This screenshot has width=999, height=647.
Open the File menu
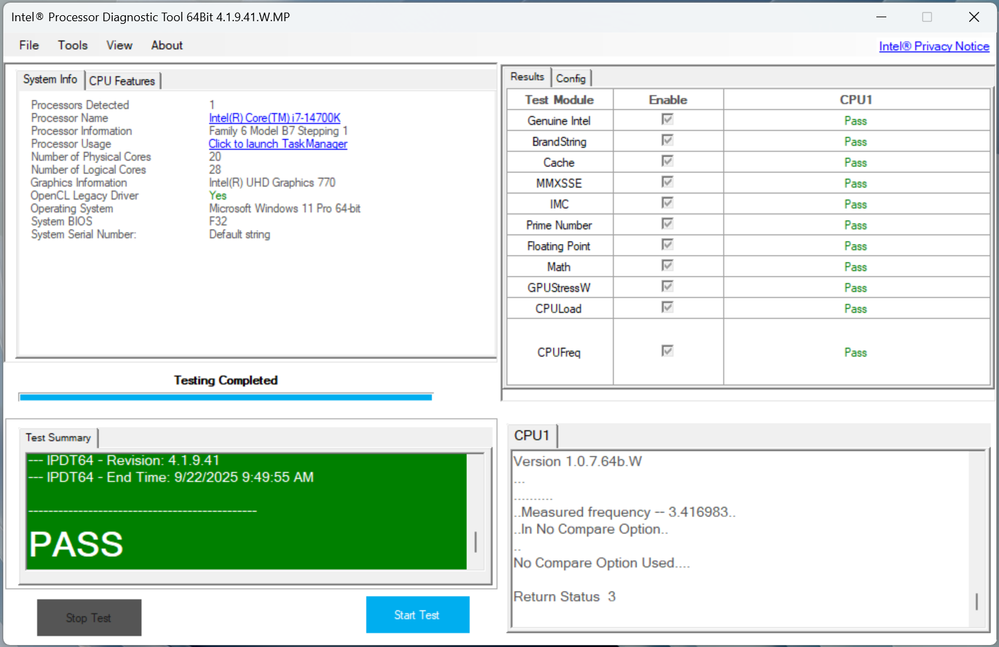pos(29,45)
